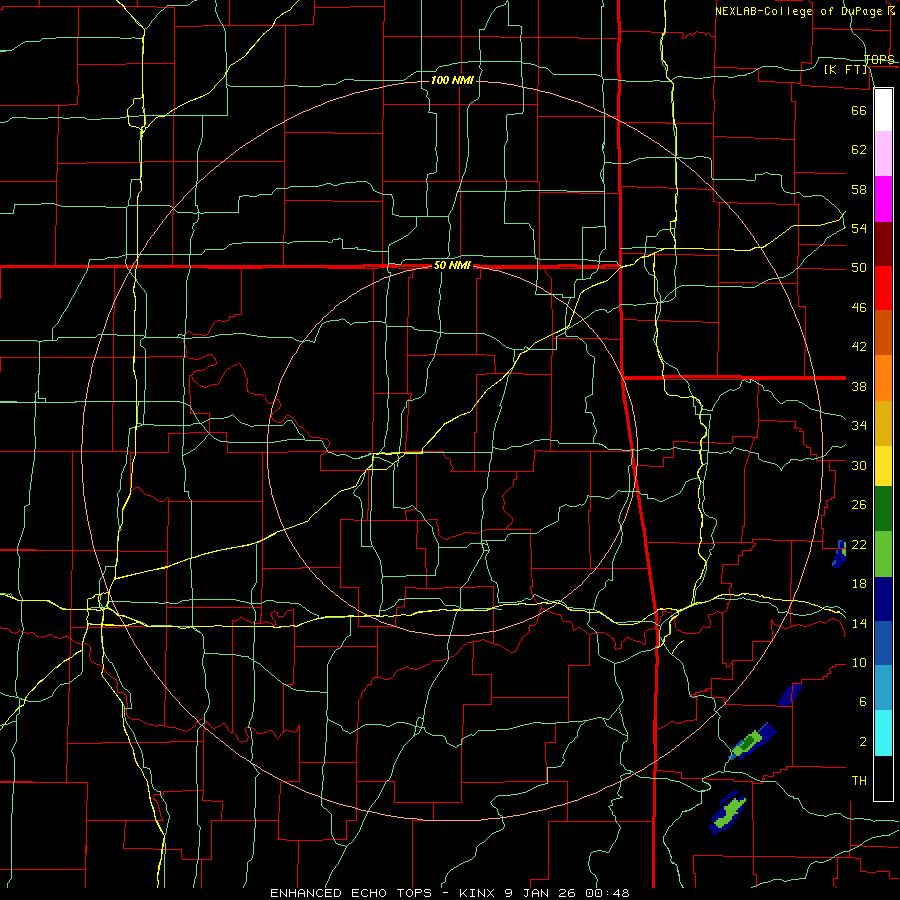Click the "TH" legend label
The width and height of the screenshot is (900, 900).
[x=859, y=781]
